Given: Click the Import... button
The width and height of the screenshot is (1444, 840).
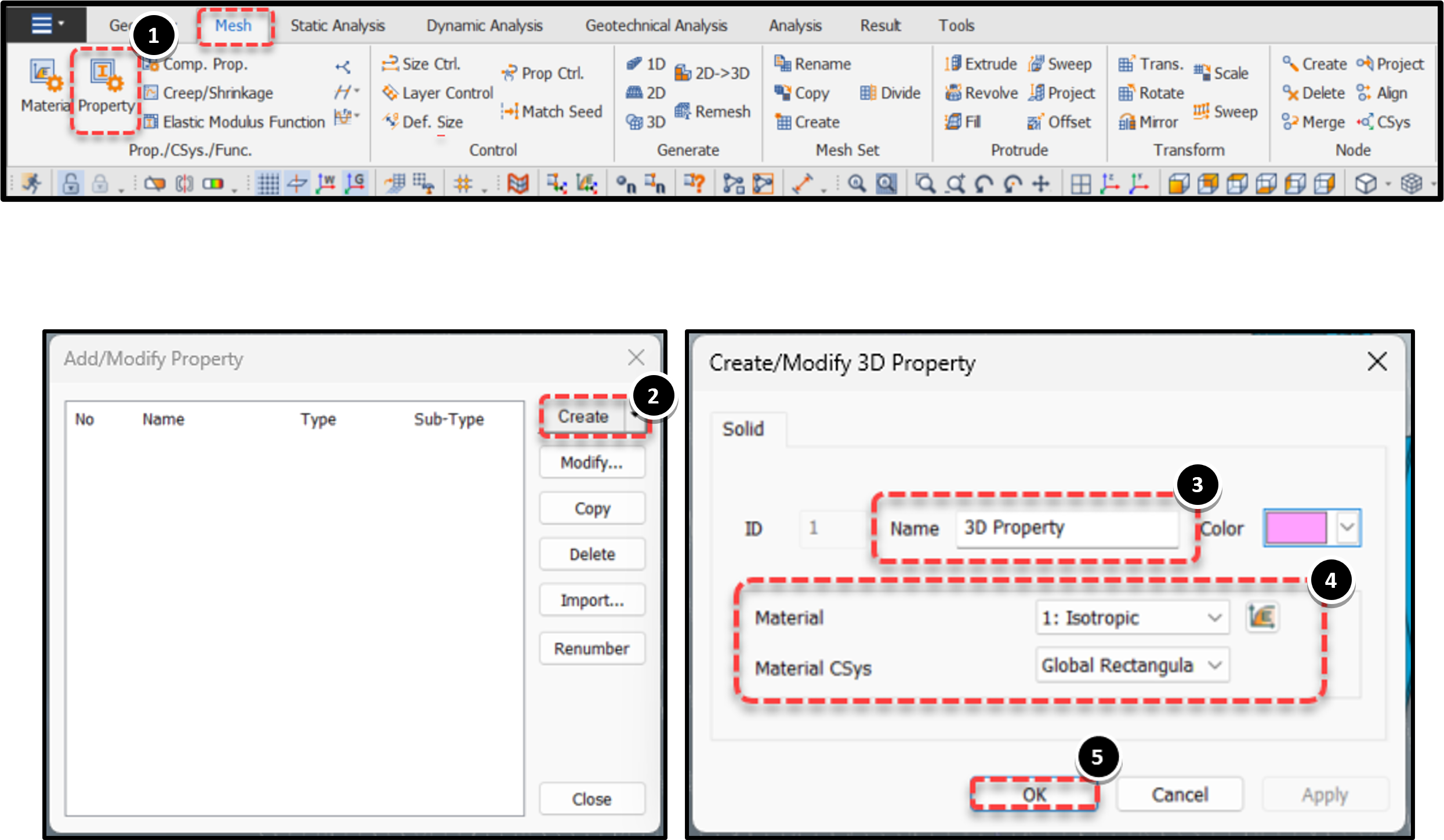Looking at the screenshot, I should [592, 600].
